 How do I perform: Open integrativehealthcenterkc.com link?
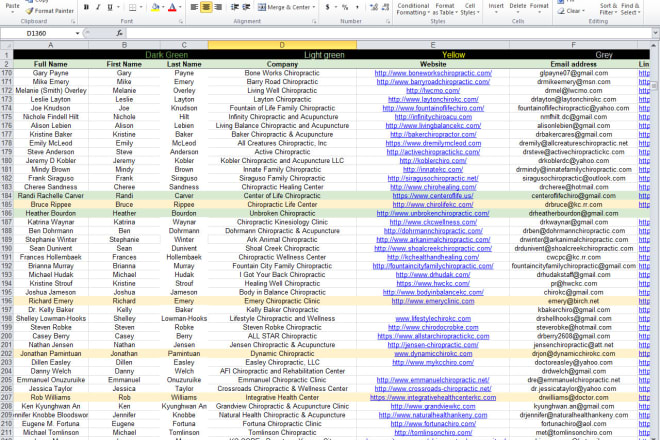[433, 397]
